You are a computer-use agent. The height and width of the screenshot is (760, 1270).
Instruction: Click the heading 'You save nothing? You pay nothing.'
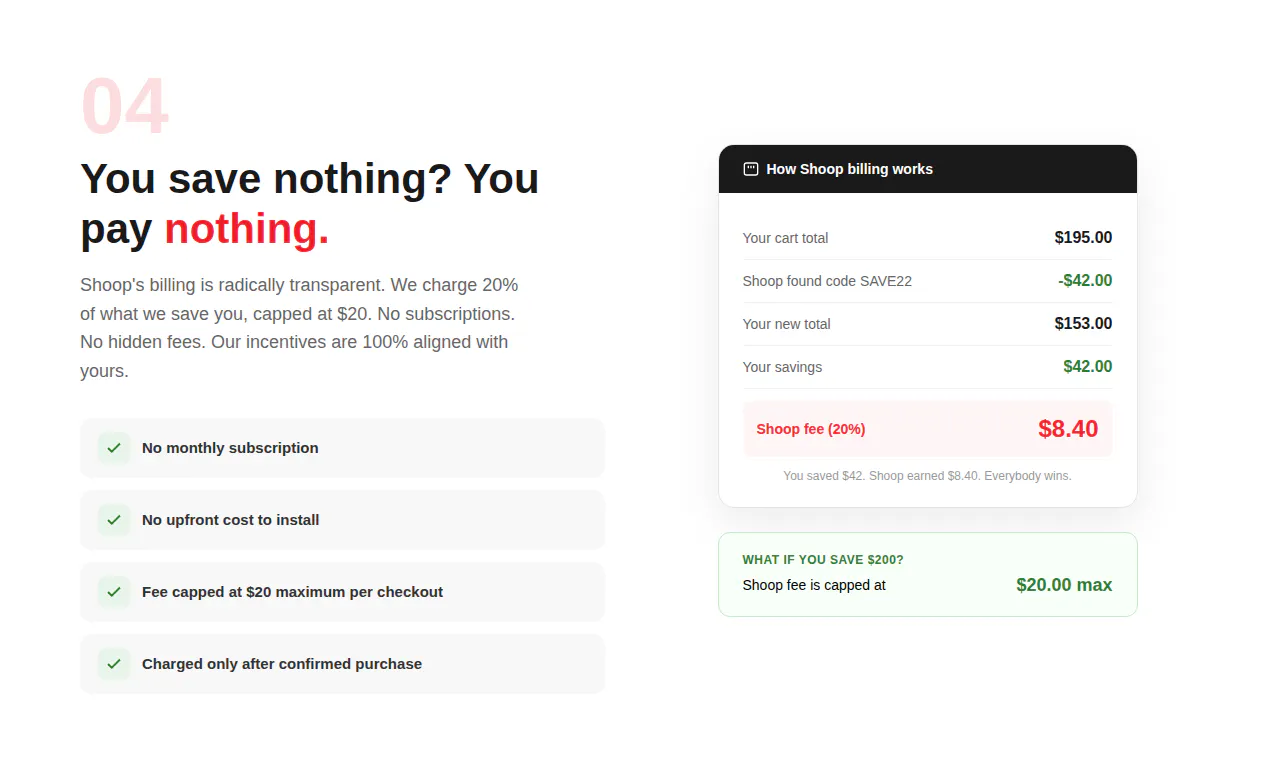point(310,204)
